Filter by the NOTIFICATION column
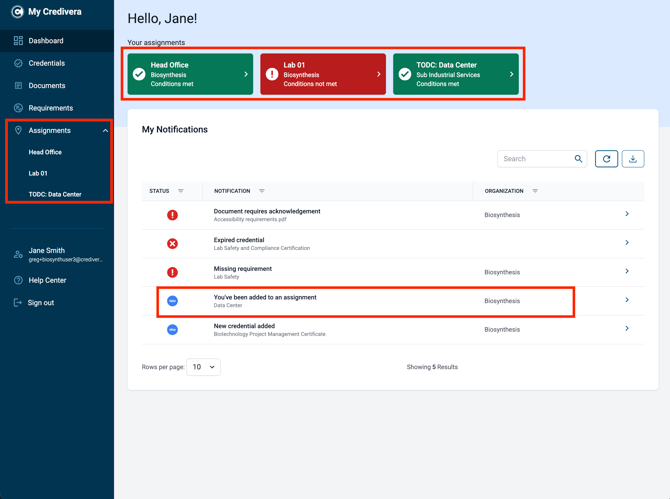Image resolution: width=670 pixels, height=499 pixels. pyautogui.click(x=262, y=191)
